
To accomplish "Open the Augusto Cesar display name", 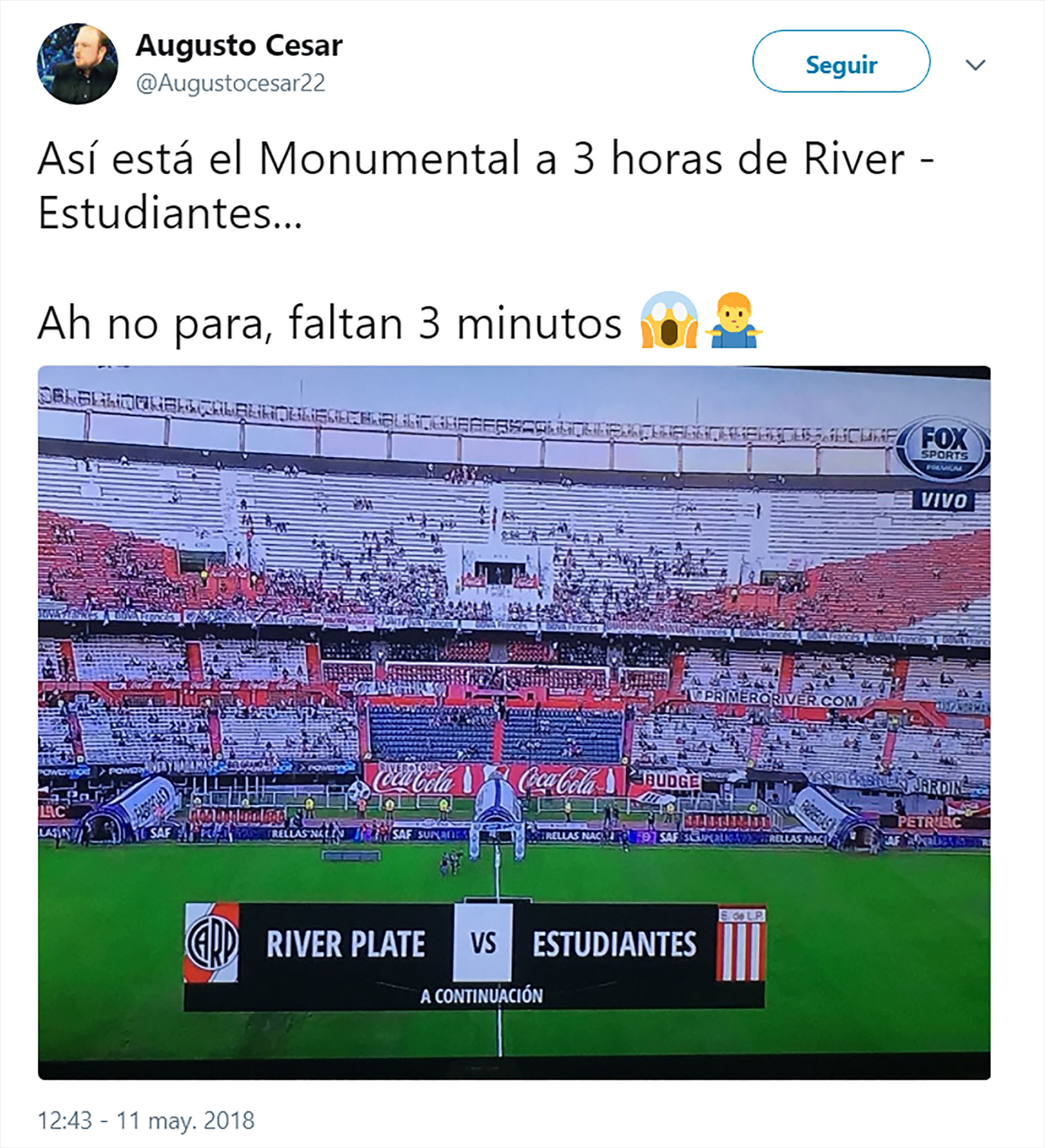I will click(x=239, y=46).
